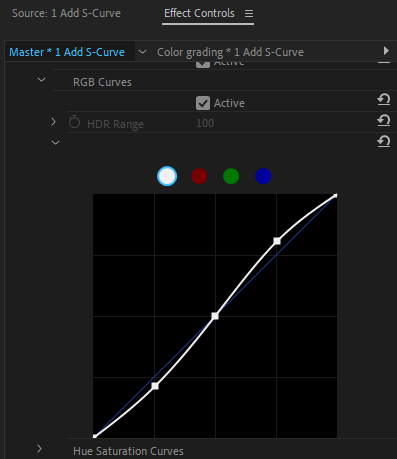The width and height of the screenshot is (397, 459).
Task: Select the center midpoint curve control point
Action: (x=215, y=316)
